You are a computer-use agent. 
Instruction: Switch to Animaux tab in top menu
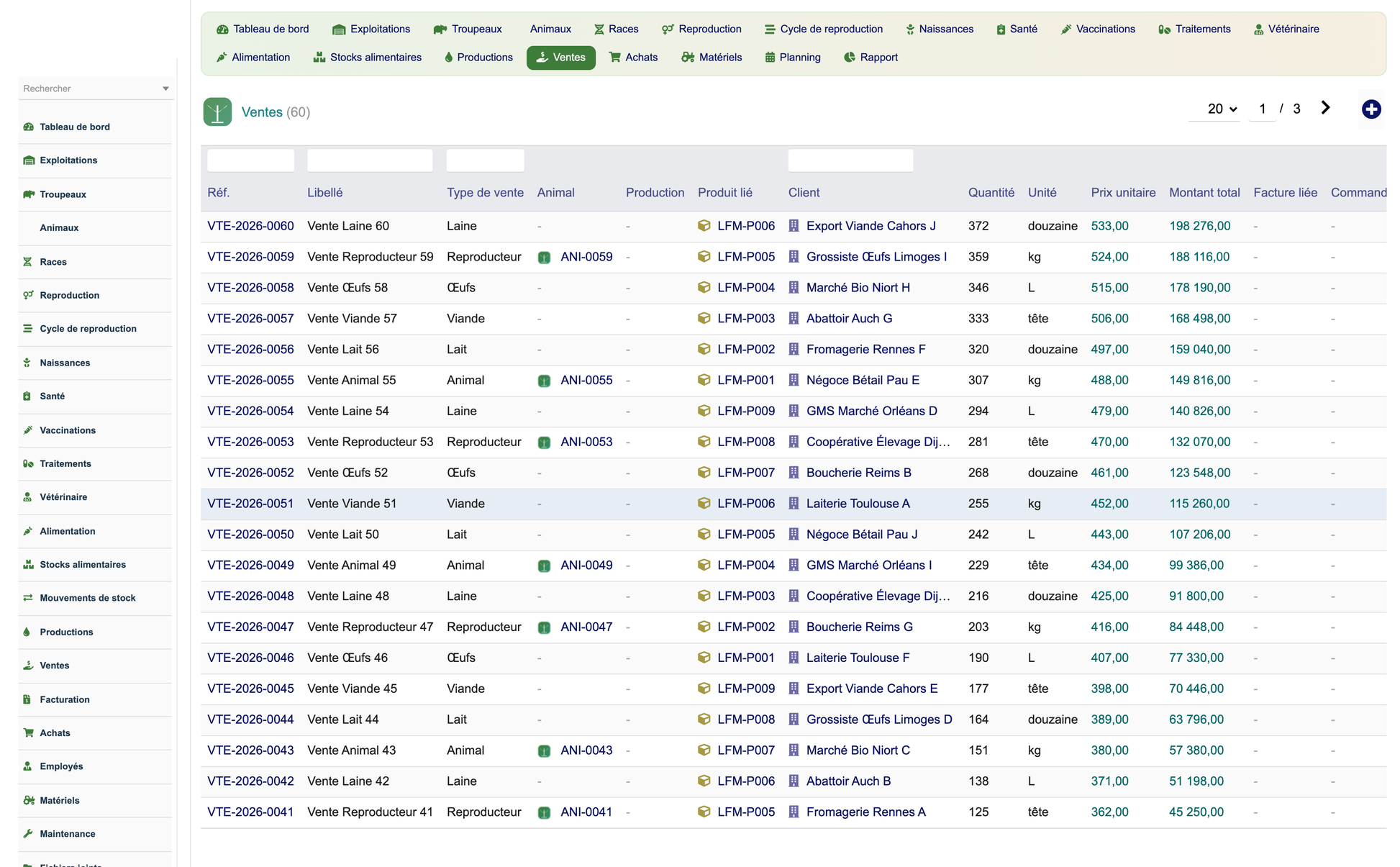pos(550,29)
